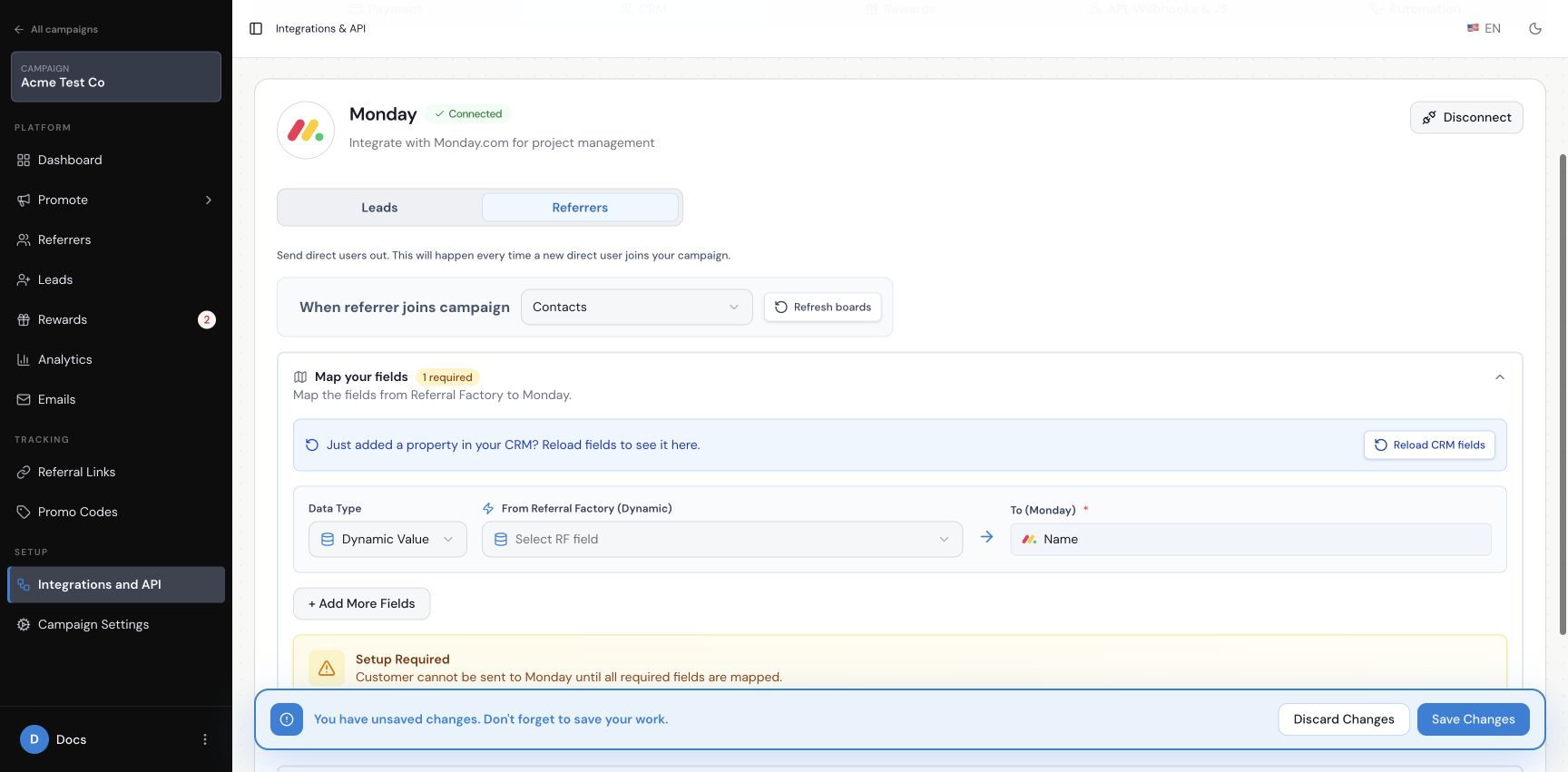Viewport: 1568px width, 772px height.
Task: Open Referrers in the sidebar
Action: (x=116, y=239)
